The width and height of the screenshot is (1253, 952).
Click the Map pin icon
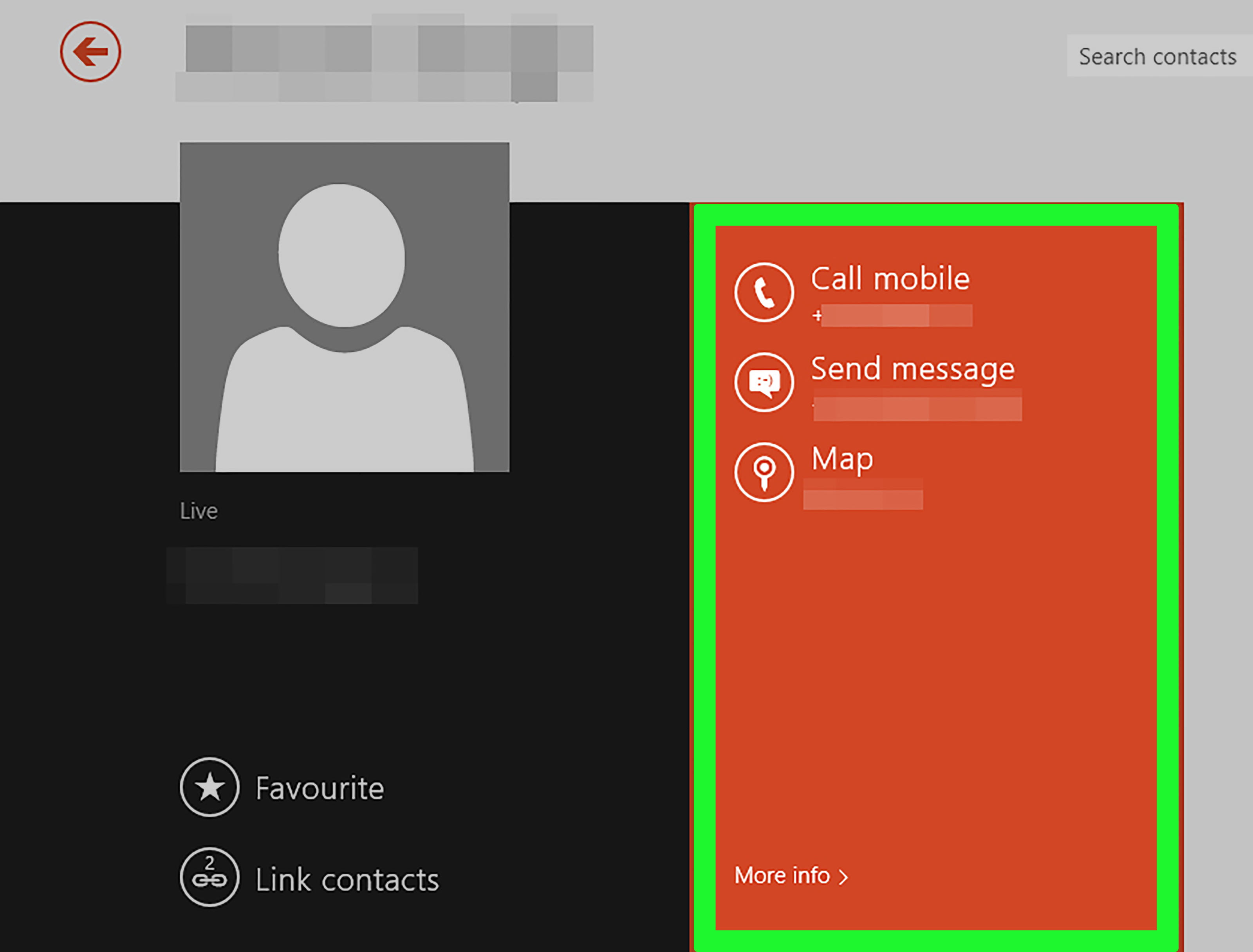pos(764,472)
